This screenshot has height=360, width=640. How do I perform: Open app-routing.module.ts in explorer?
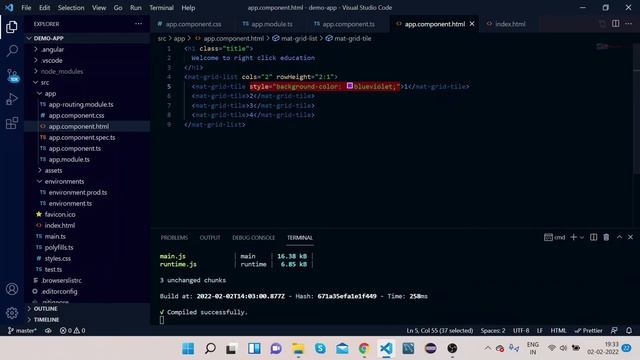click(81, 104)
